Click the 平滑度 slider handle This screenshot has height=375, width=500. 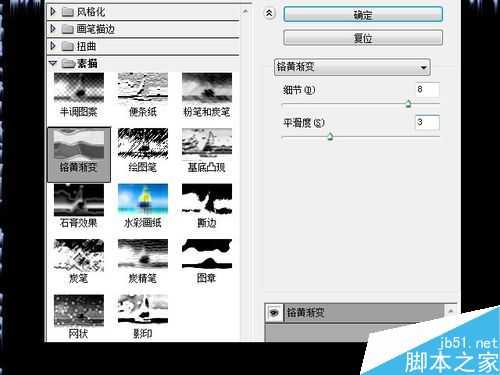tap(330, 136)
